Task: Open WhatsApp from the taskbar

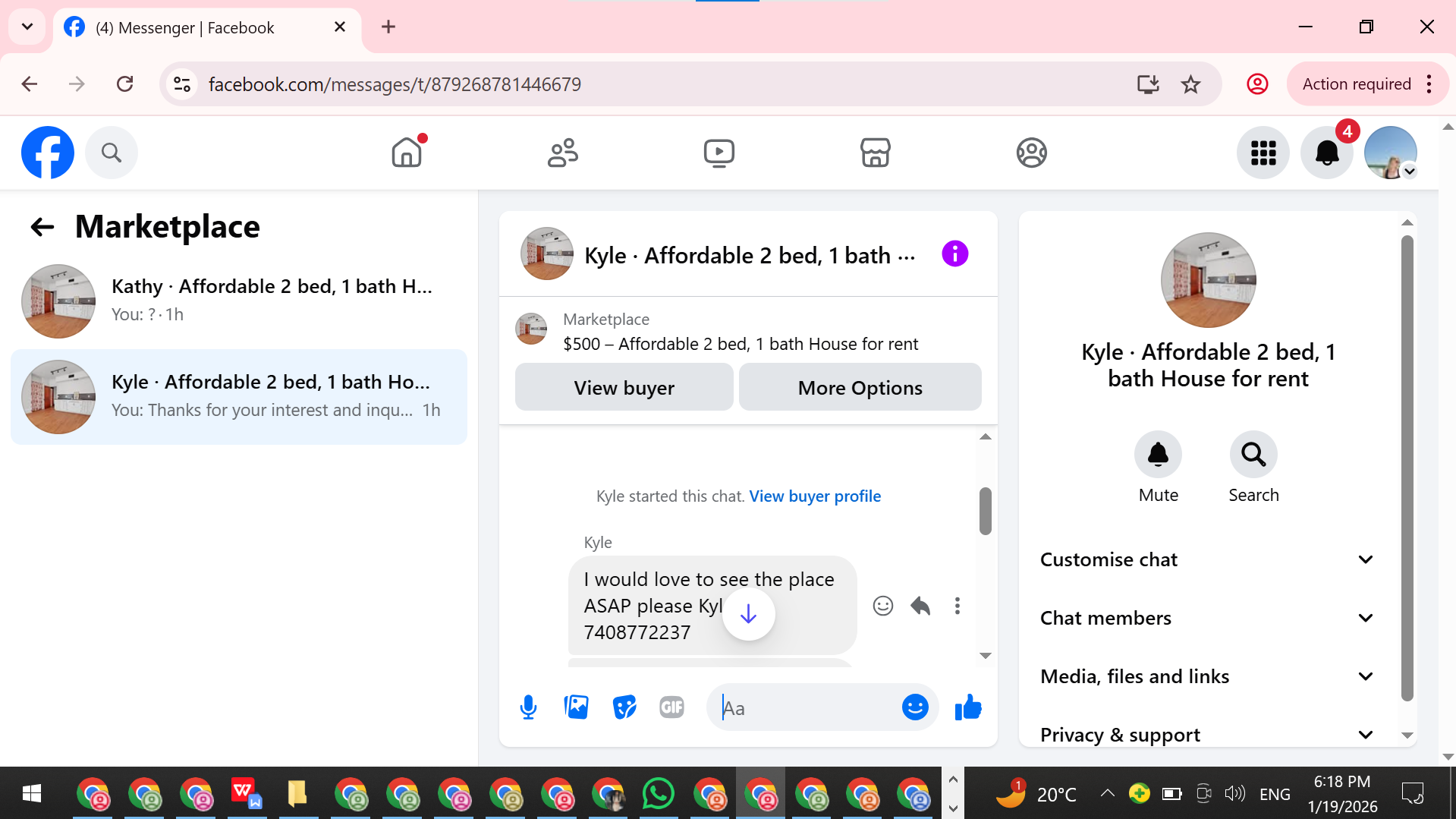Action: (x=658, y=793)
